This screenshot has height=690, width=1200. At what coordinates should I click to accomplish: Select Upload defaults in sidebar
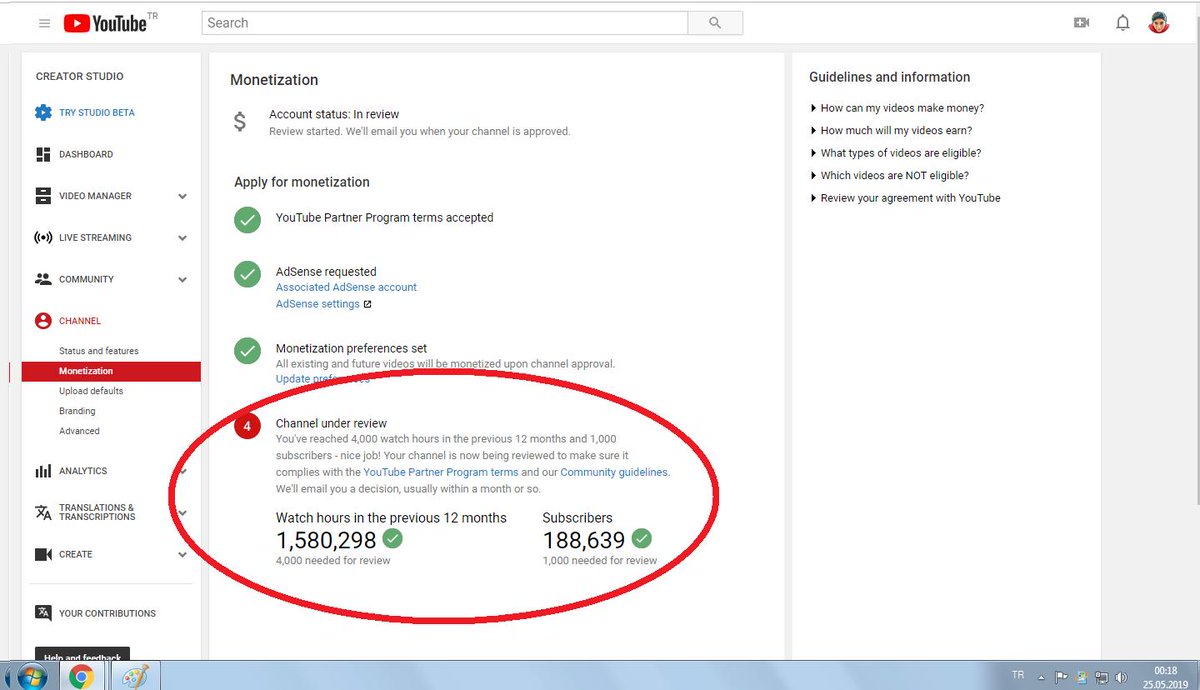point(91,391)
